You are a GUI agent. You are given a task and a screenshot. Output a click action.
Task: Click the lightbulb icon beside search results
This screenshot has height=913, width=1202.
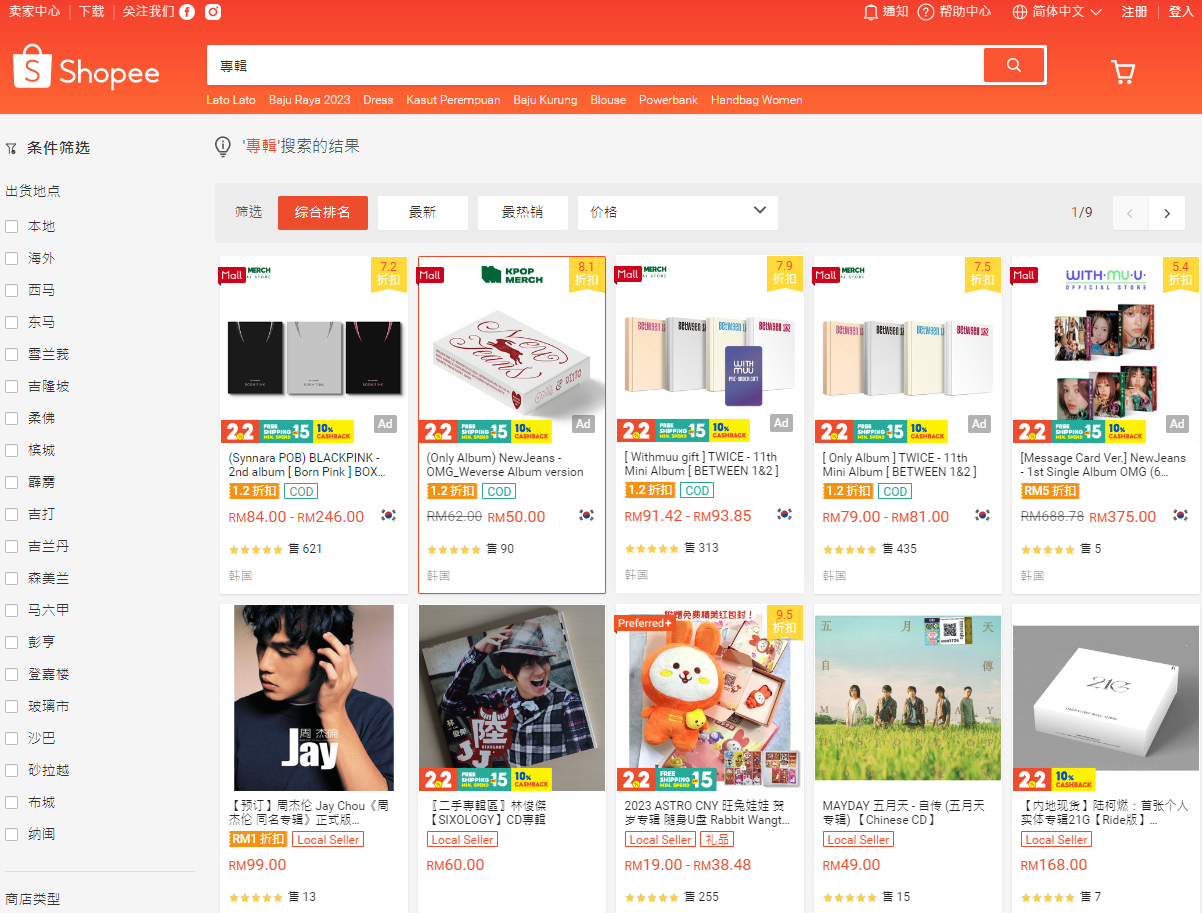point(223,147)
